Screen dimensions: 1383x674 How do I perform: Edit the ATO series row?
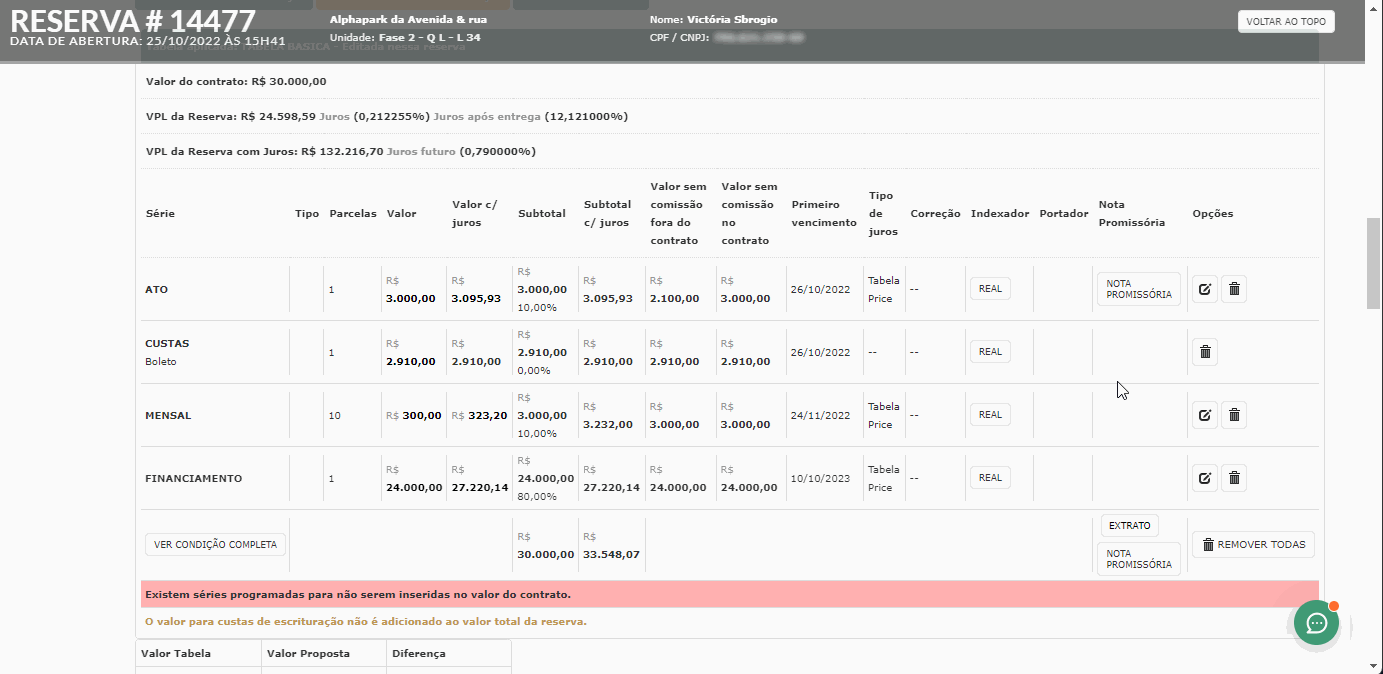coord(1205,289)
